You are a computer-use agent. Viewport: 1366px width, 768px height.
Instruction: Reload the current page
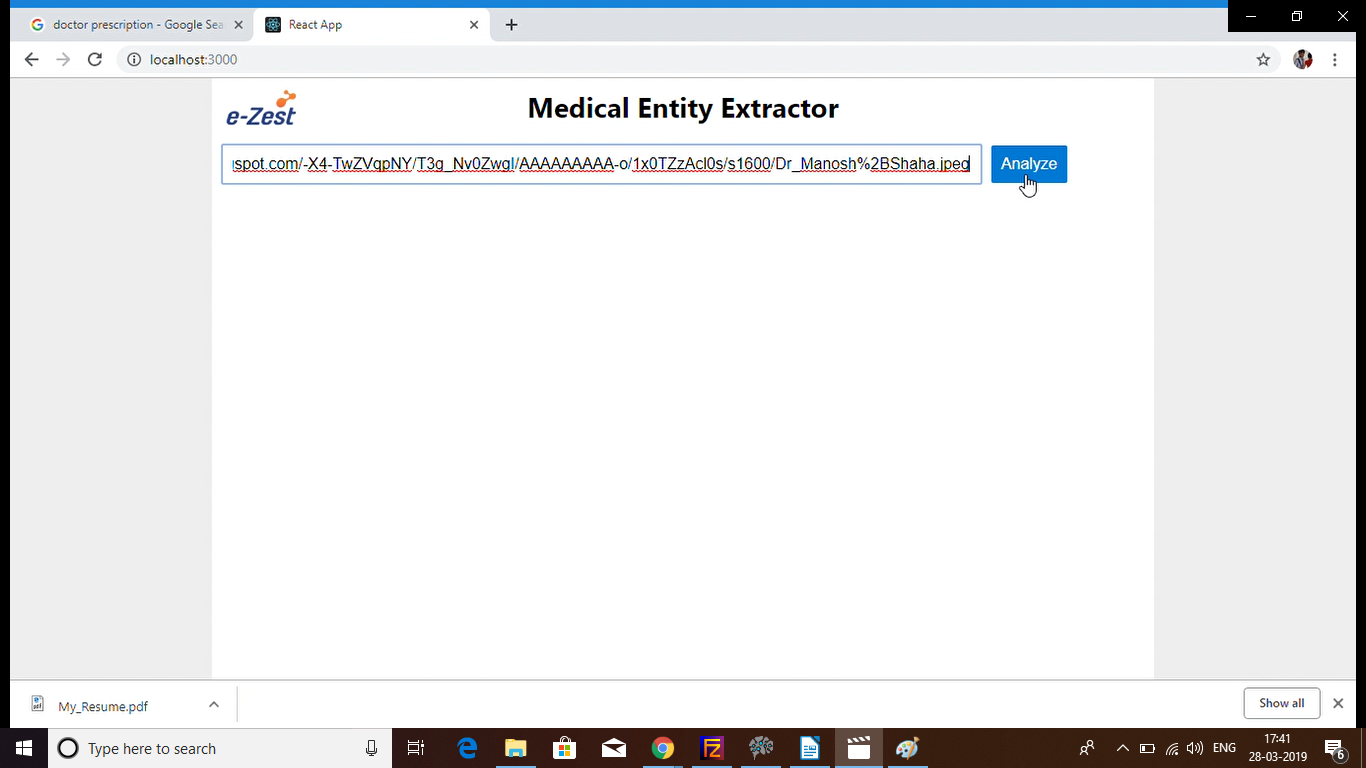point(95,60)
